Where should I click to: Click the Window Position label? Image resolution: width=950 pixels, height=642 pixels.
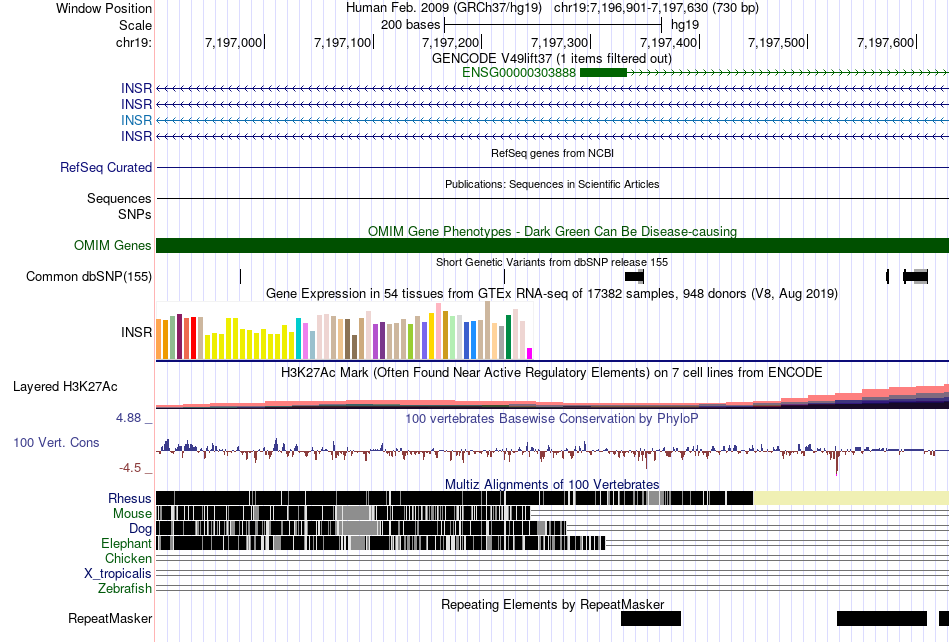click(x=104, y=8)
